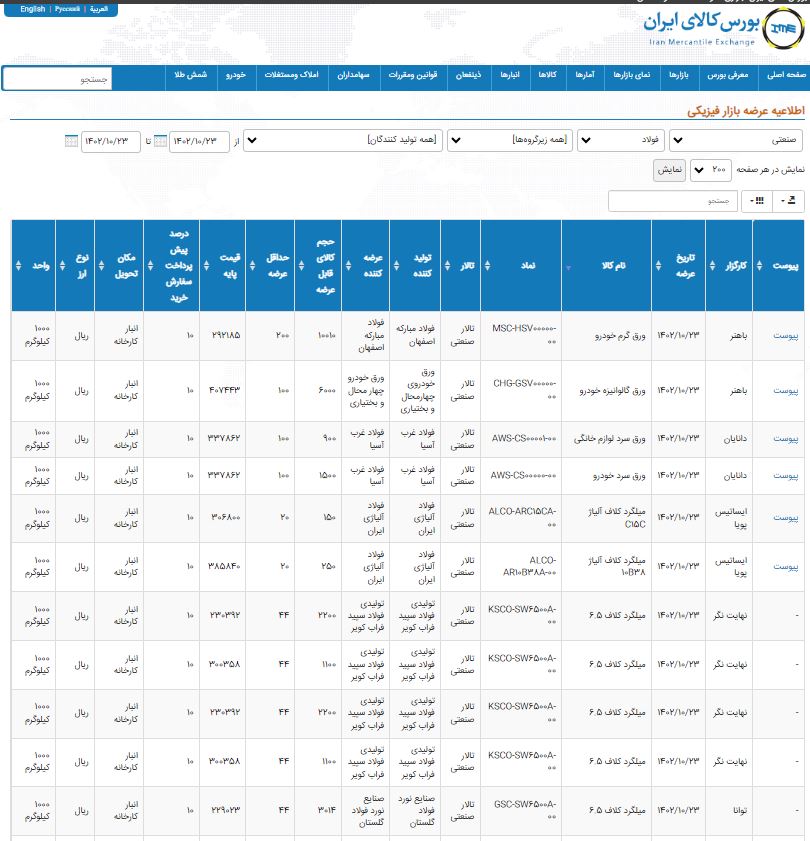The image size is (810, 841).
Task: Sort table by قیمت پایه column arrows
Action: pyautogui.click(x=207, y=265)
